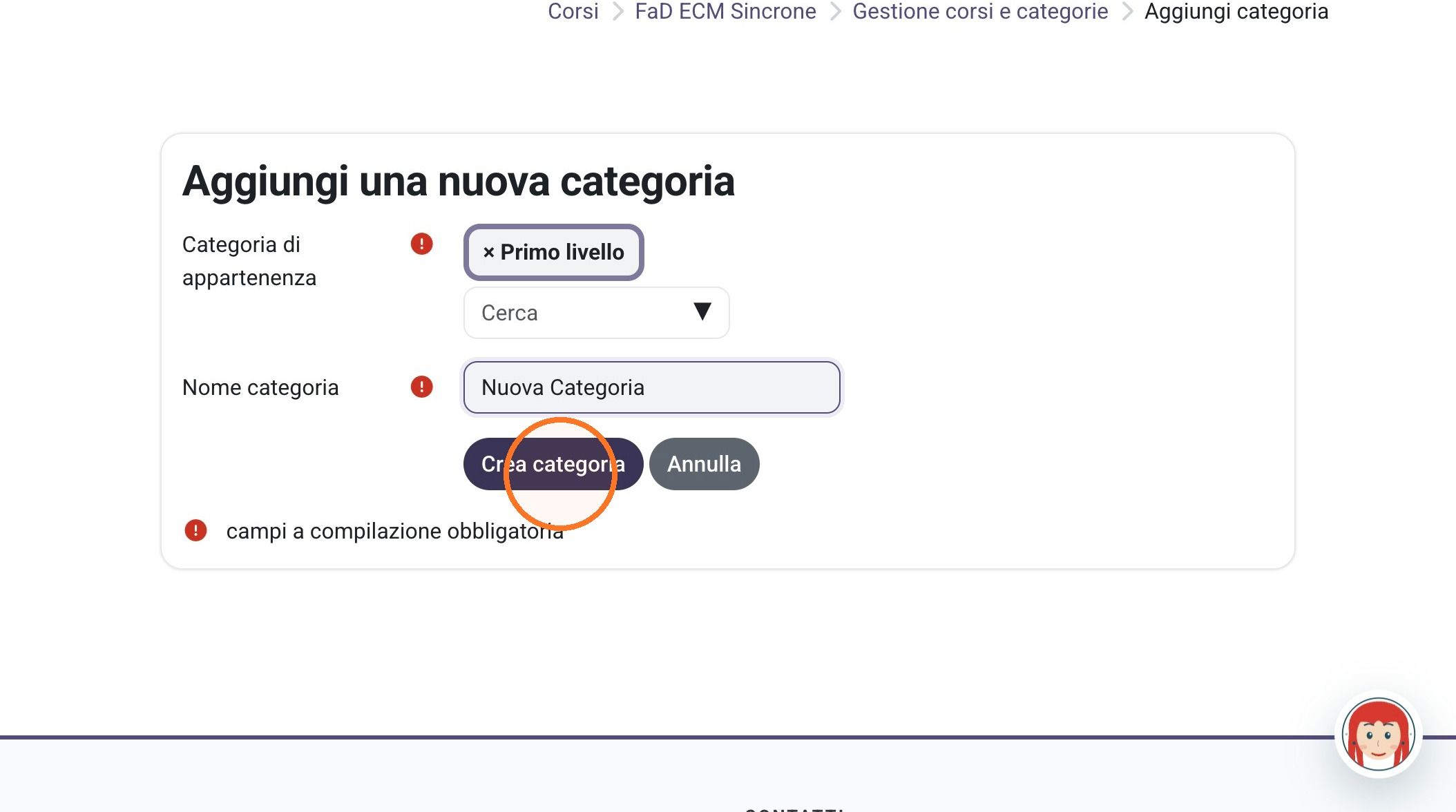Click required icon beside Categoria di appartenenza
This screenshot has height=812, width=1456.
[x=421, y=244]
